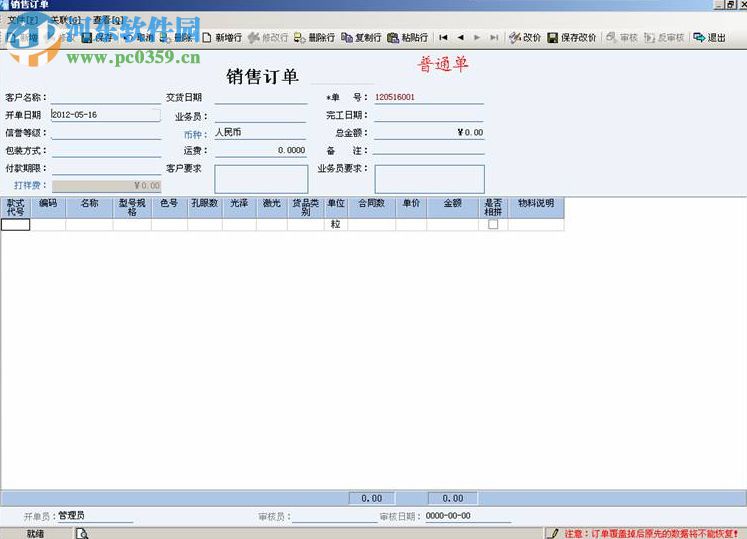Click the 币种 field showing 人民币

(261, 133)
